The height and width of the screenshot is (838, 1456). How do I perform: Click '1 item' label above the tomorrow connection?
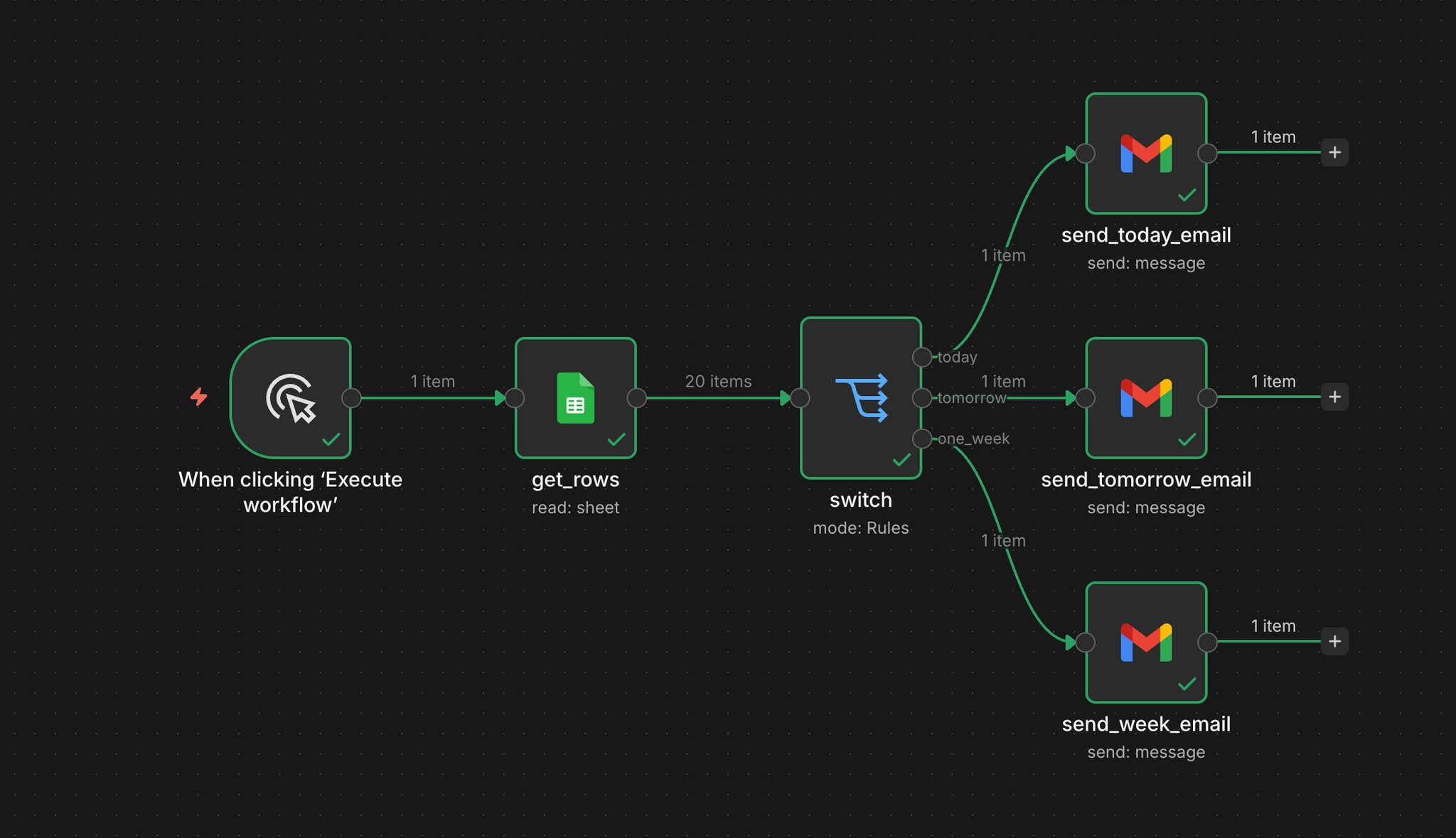[1003, 382]
